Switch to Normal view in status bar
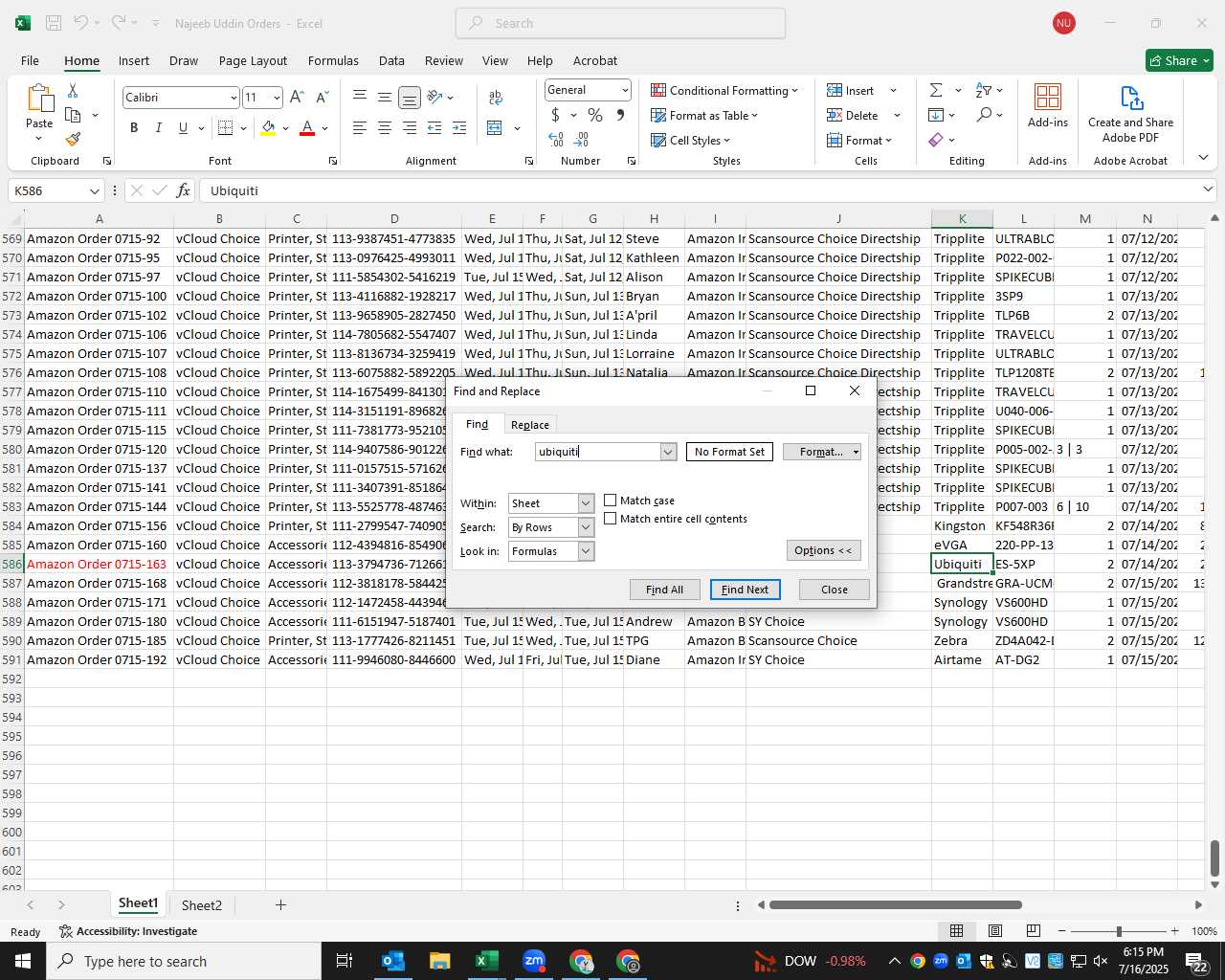 click(x=956, y=931)
